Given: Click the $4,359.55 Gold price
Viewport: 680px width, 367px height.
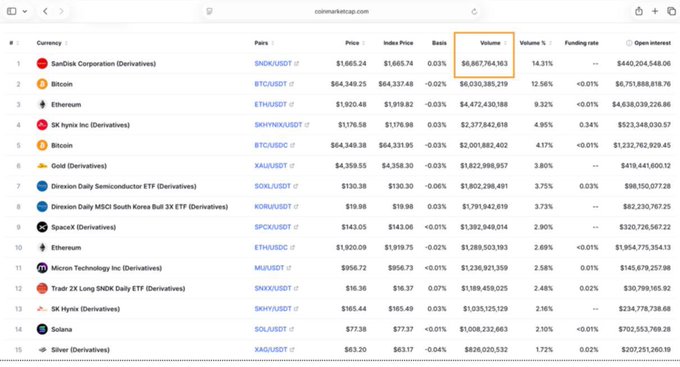Looking at the screenshot, I should (350, 166).
